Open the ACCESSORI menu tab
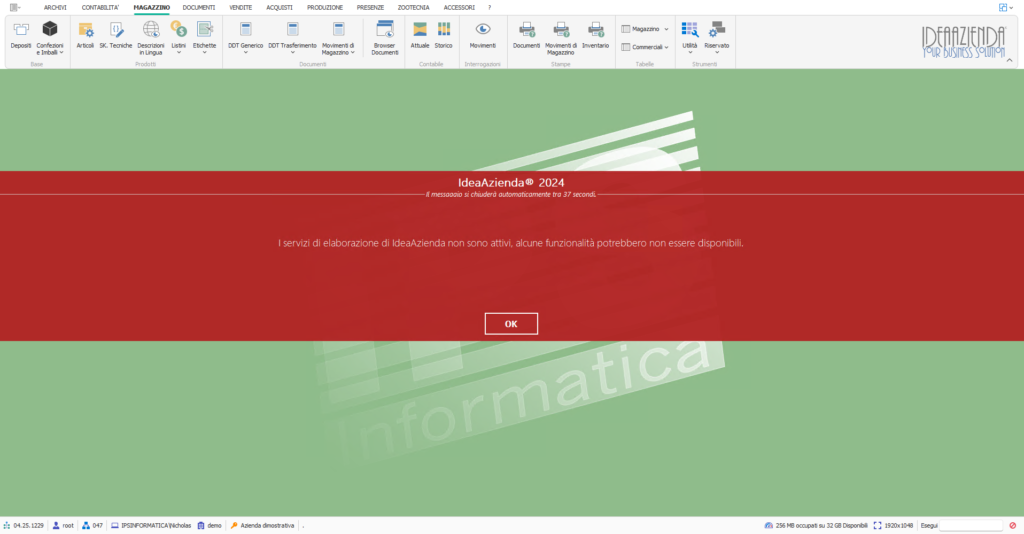The width and height of the screenshot is (1024, 534). pos(459,8)
